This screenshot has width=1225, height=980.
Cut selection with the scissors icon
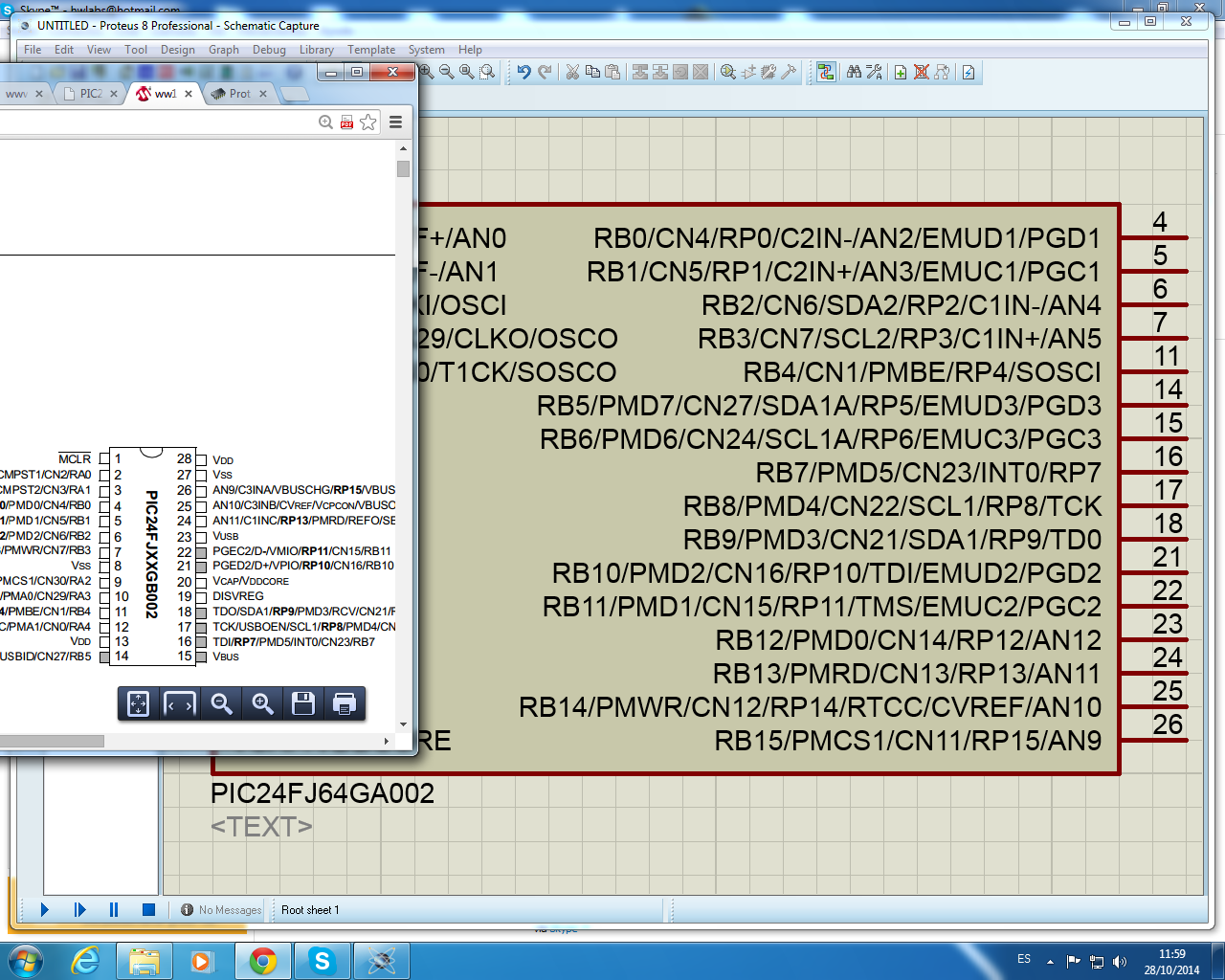pyautogui.click(x=572, y=72)
